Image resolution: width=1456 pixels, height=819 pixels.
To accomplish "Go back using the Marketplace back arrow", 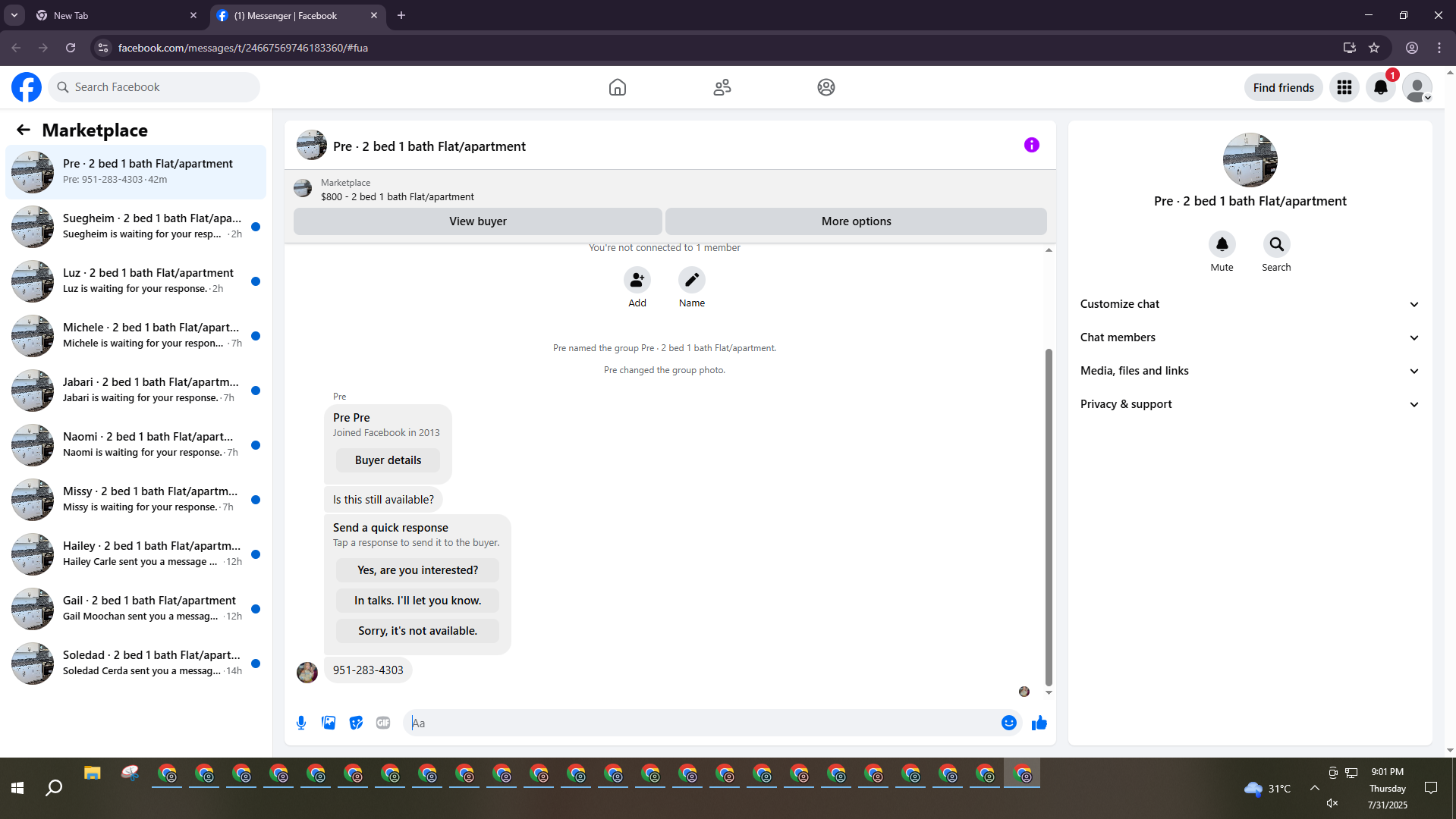I will 24,130.
